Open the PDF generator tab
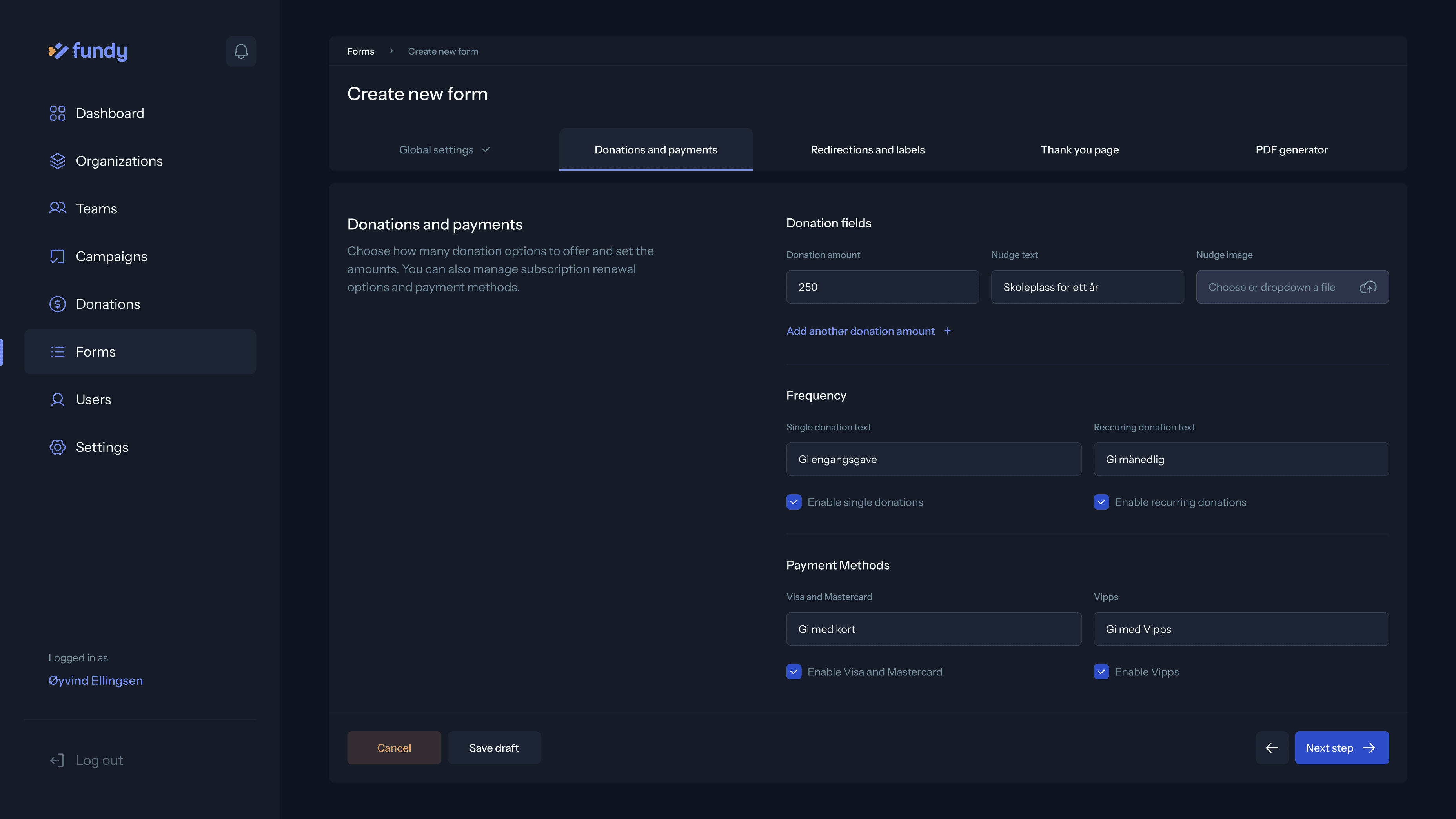The width and height of the screenshot is (1456, 819). point(1291,150)
